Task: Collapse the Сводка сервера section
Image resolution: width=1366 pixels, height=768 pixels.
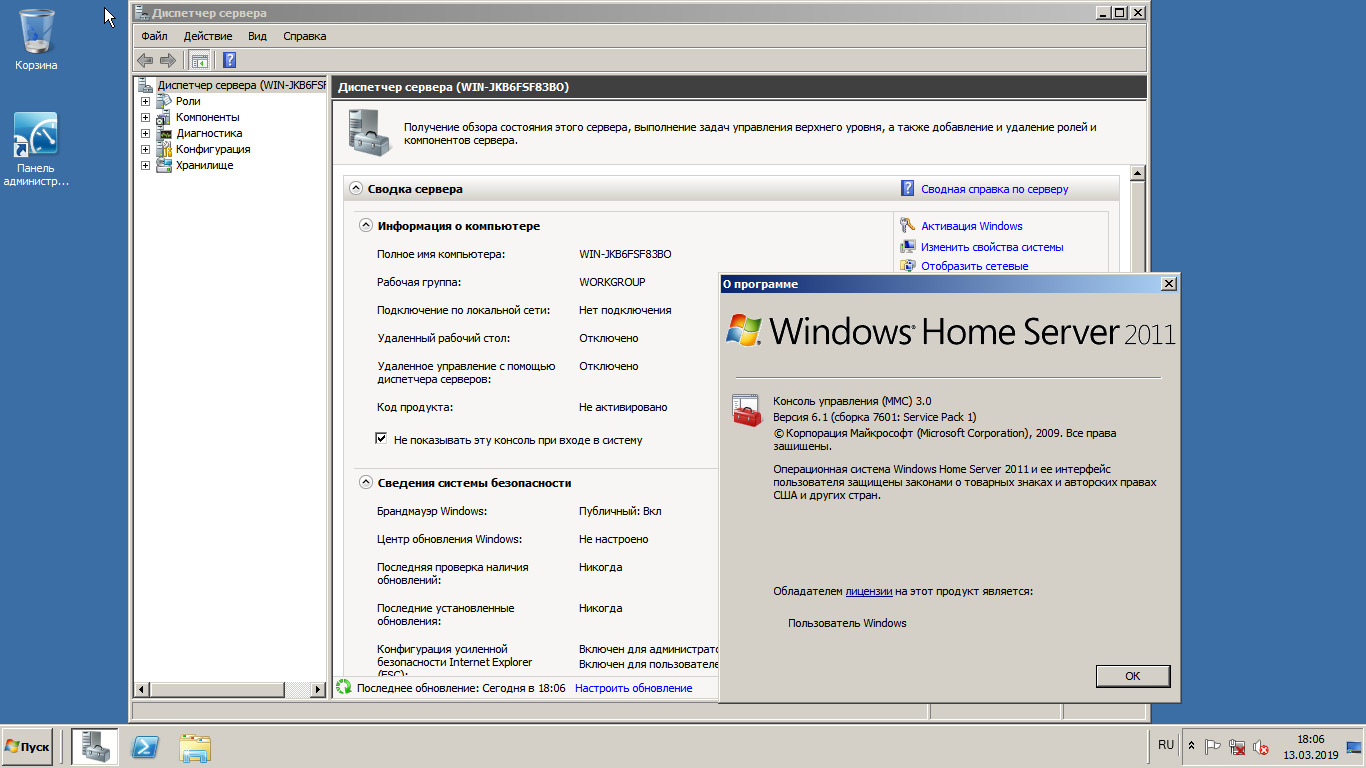Action: pos(355,188)
